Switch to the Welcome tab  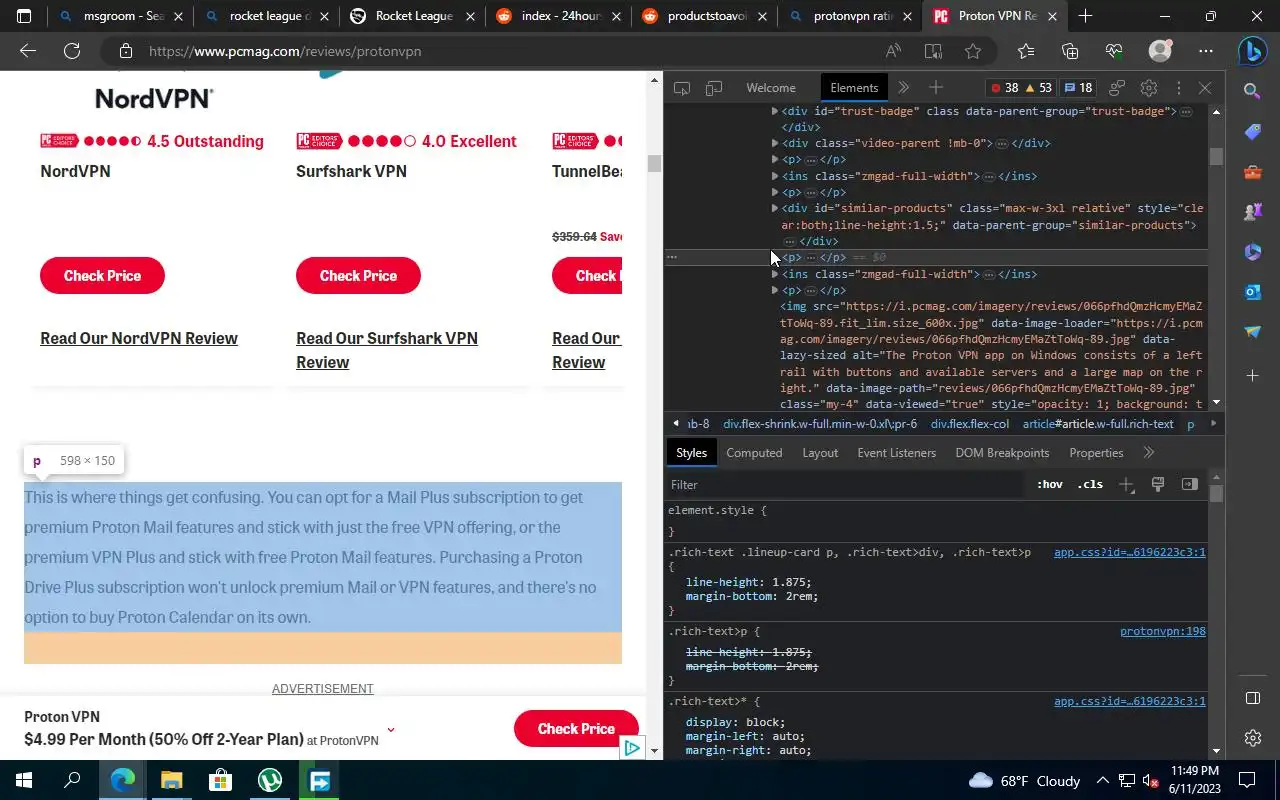point(771,88)
